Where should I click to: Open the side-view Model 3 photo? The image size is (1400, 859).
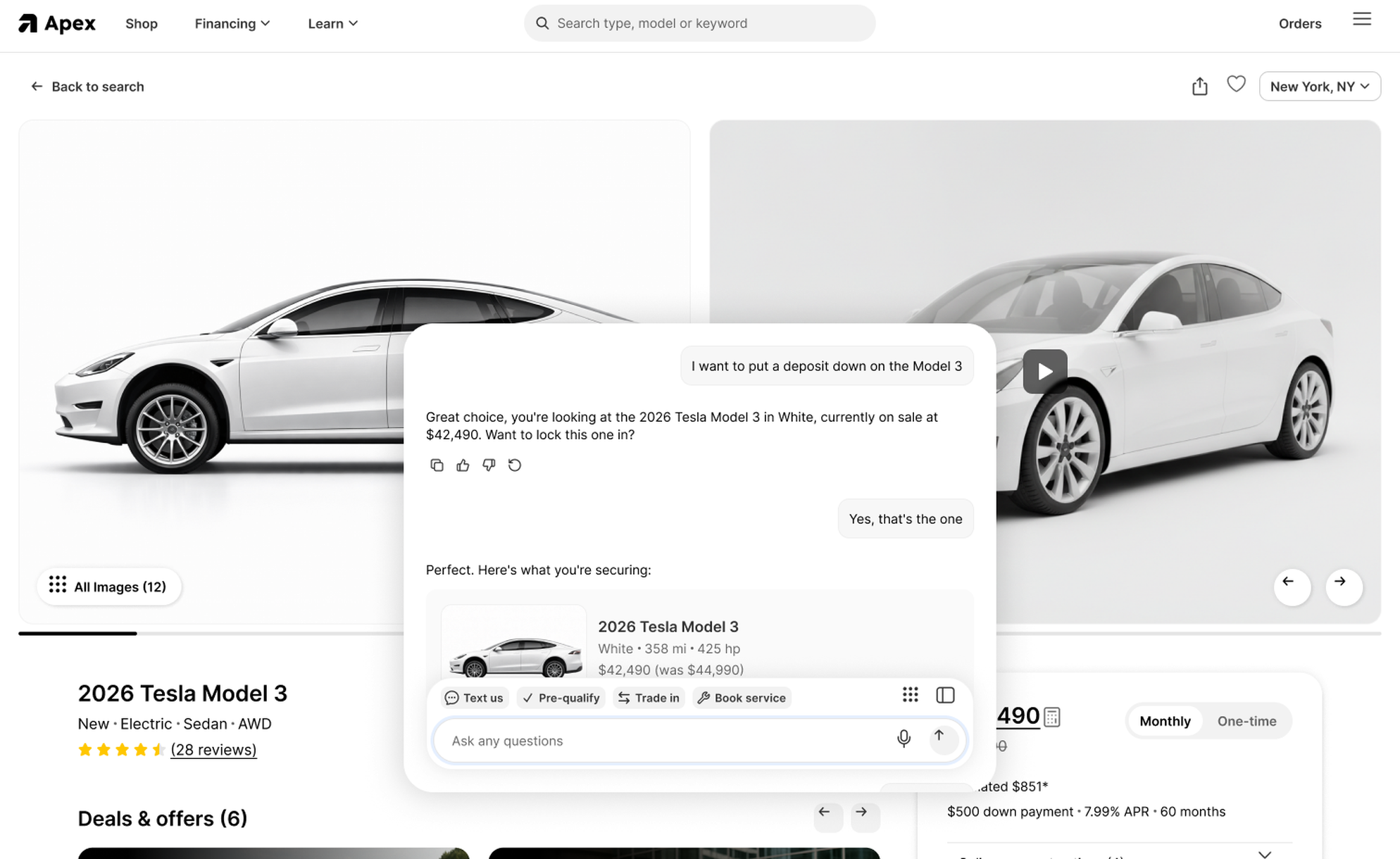coord(211,372)
